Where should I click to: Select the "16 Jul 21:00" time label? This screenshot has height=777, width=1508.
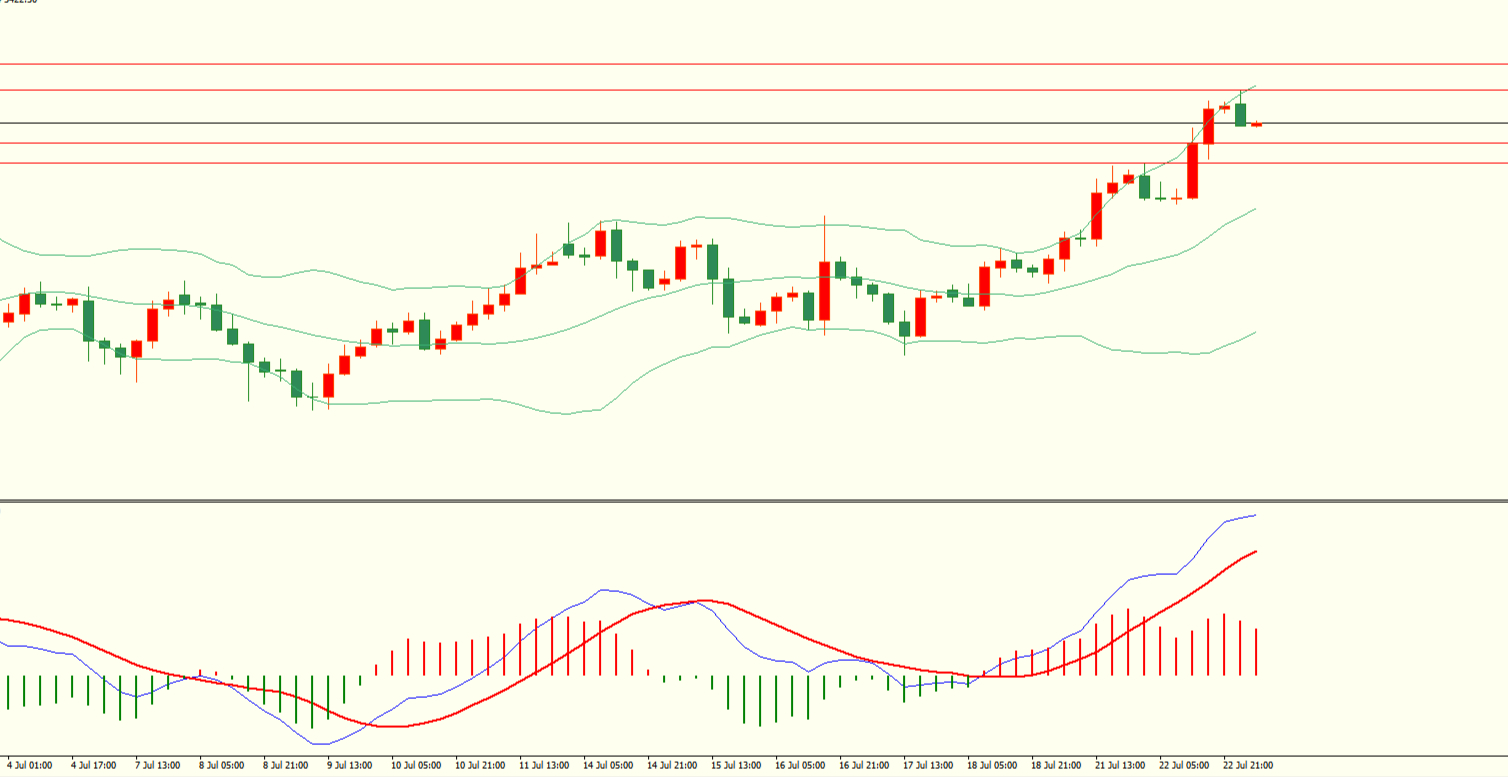point(864,766)
